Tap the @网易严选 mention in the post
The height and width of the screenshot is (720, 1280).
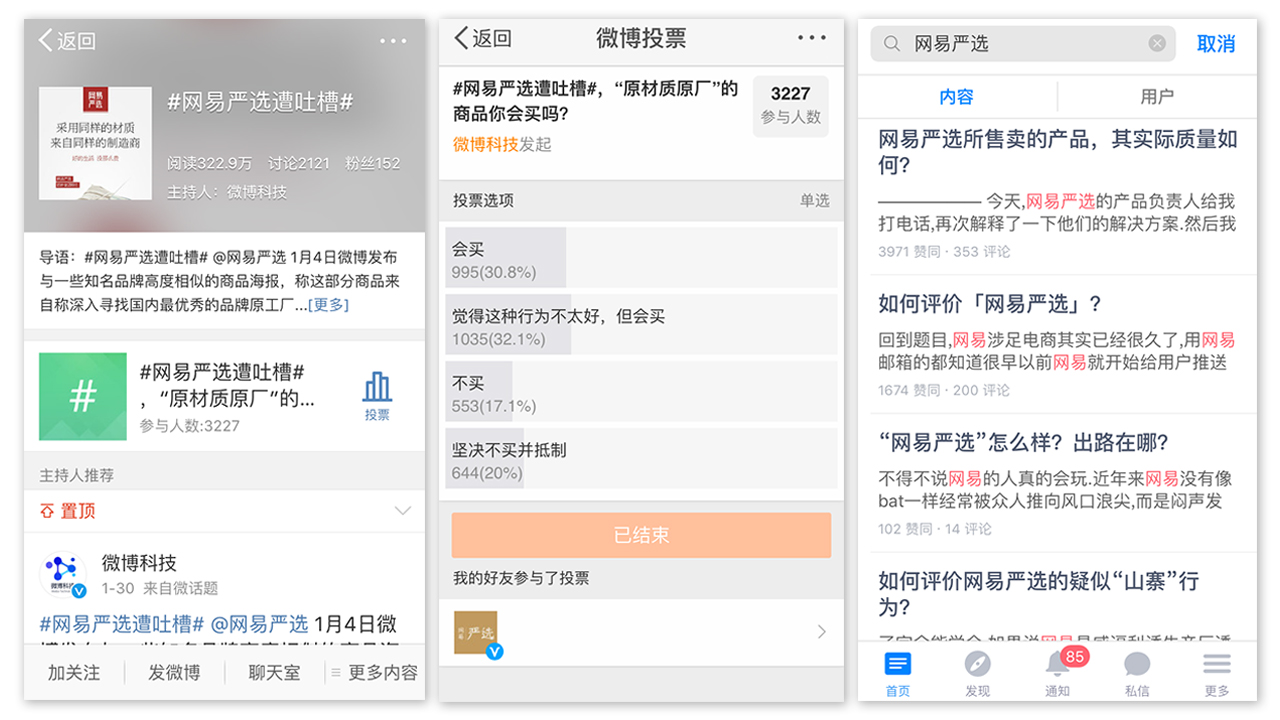(259, 624)
